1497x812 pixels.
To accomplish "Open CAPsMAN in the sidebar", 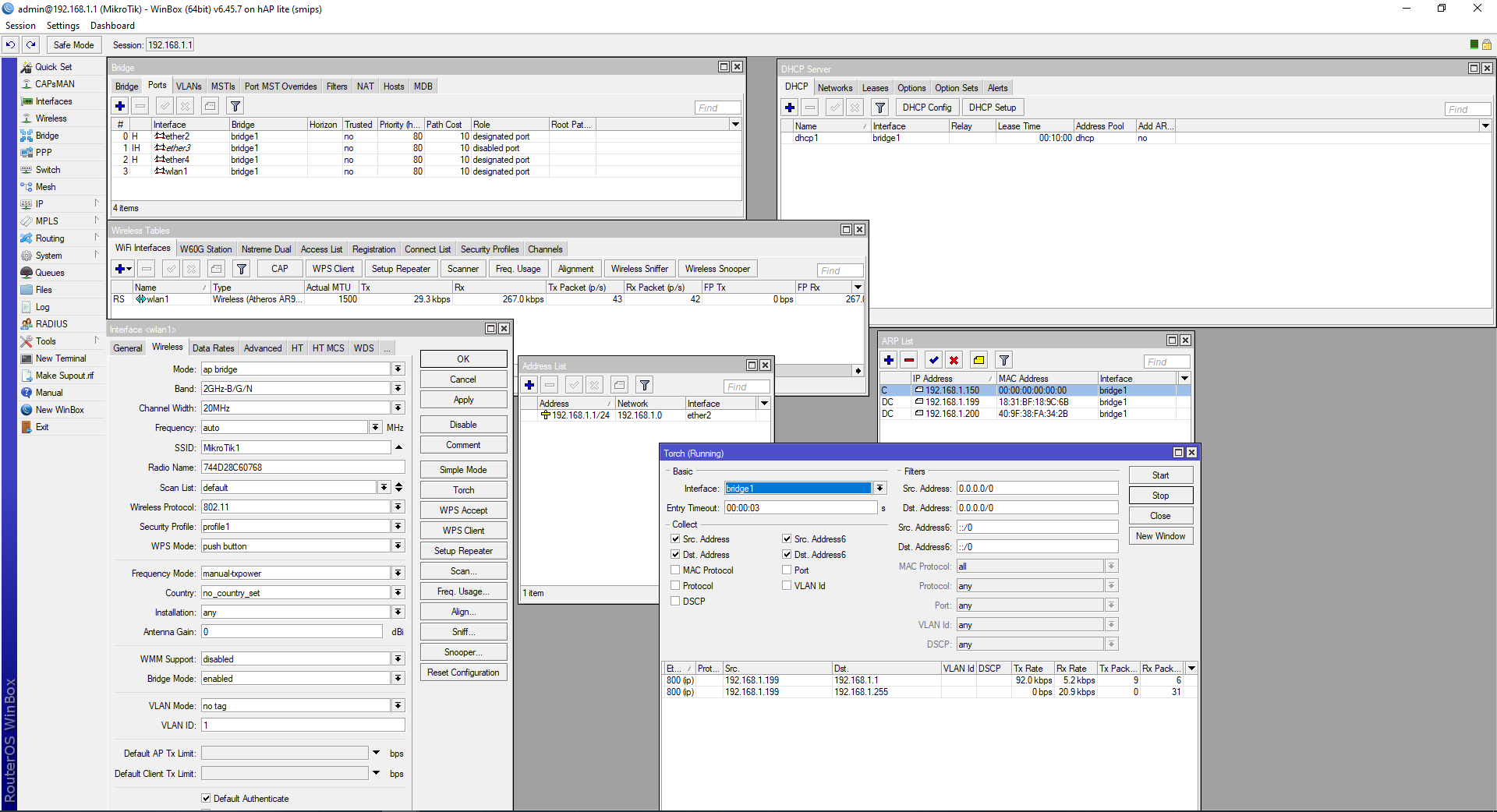I will 55,84.
